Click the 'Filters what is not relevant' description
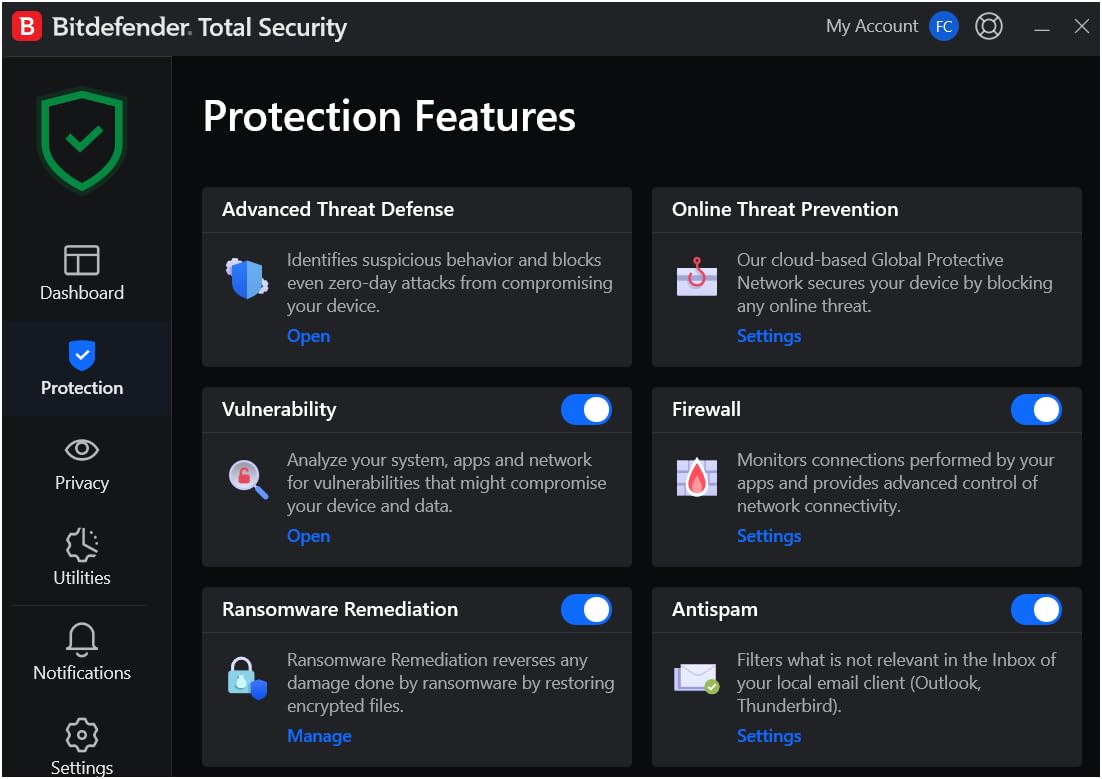The height and width of the screenshot is (779, 1102). pos(896,683)
